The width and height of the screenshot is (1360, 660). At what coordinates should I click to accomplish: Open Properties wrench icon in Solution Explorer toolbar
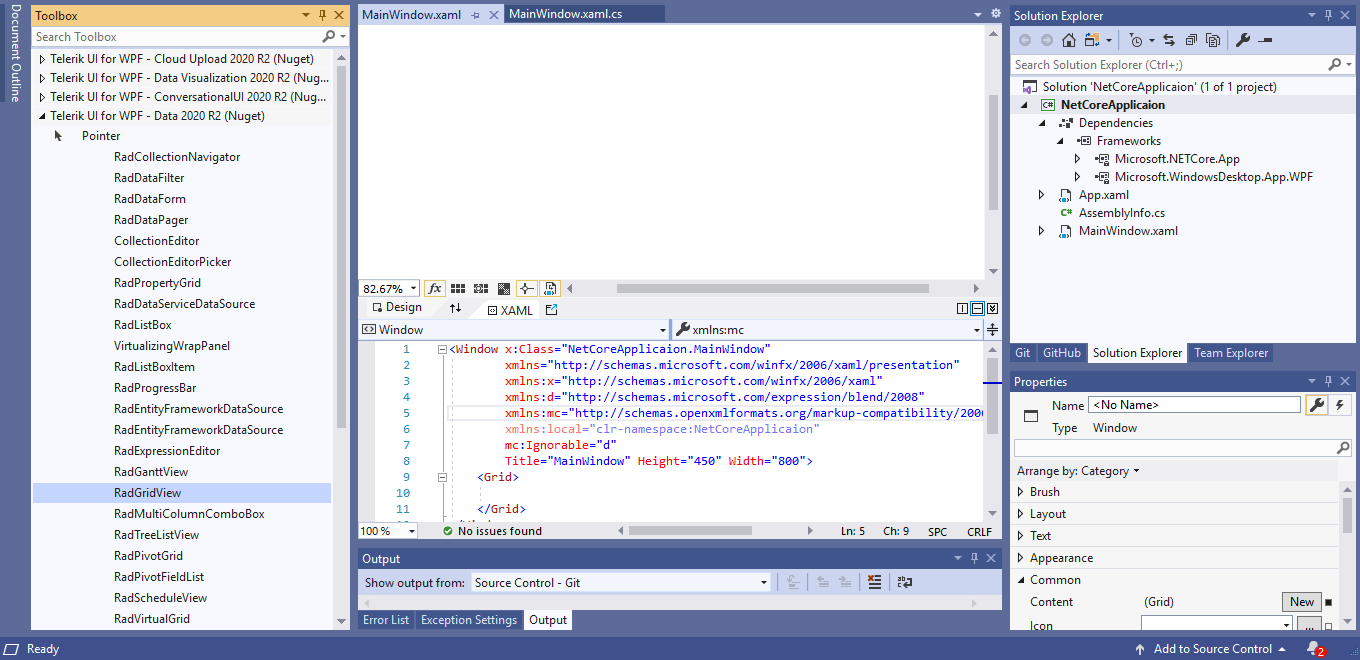click(x=1243, y=40)
